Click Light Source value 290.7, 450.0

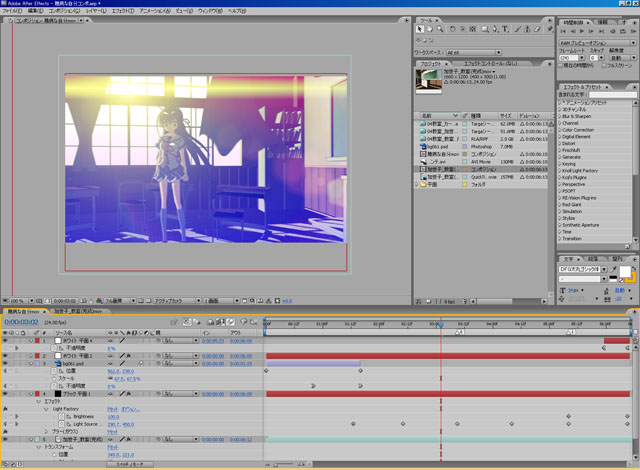[x=120, y=424]
